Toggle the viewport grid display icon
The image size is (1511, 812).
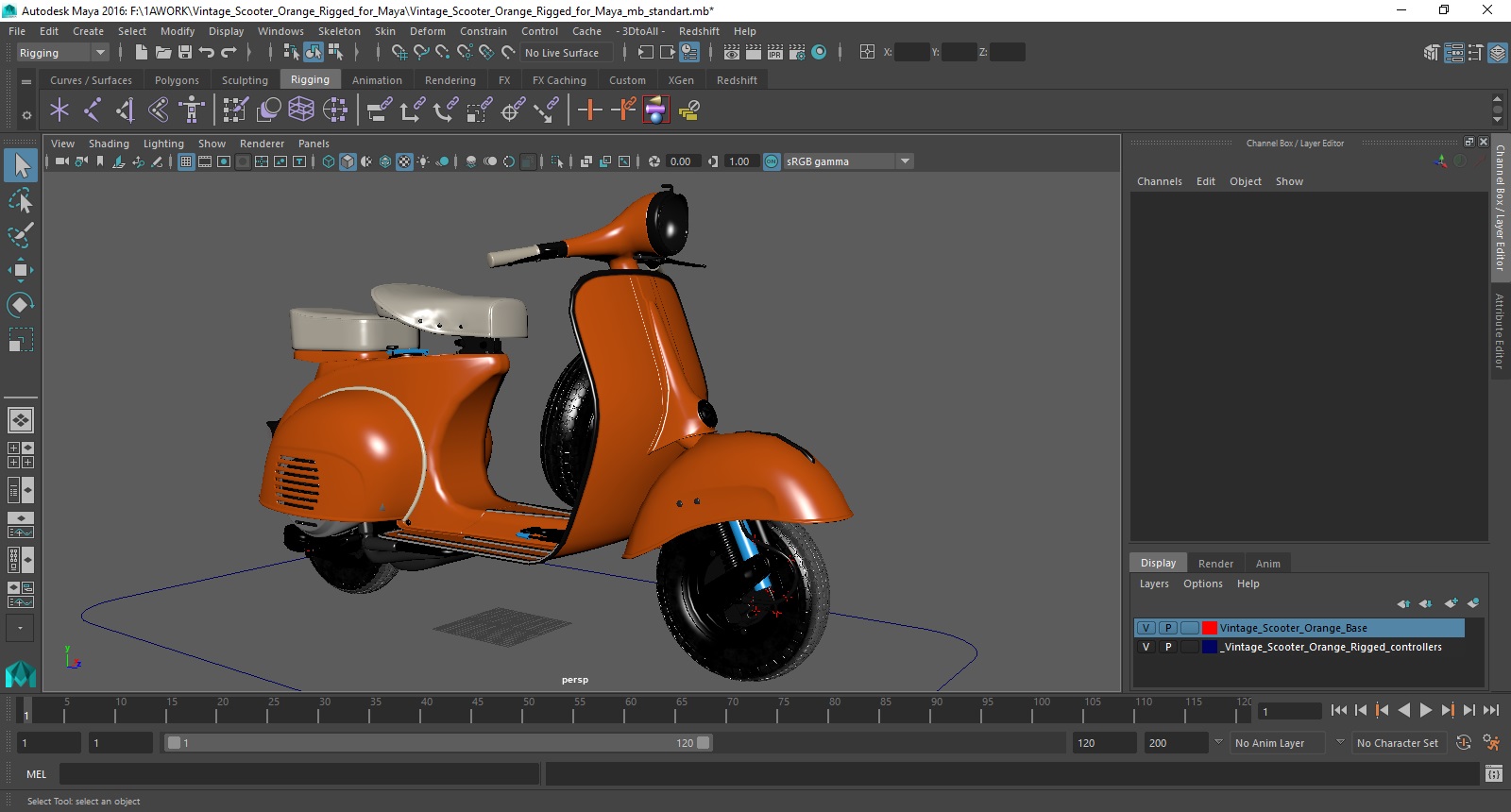coord(186,161)
